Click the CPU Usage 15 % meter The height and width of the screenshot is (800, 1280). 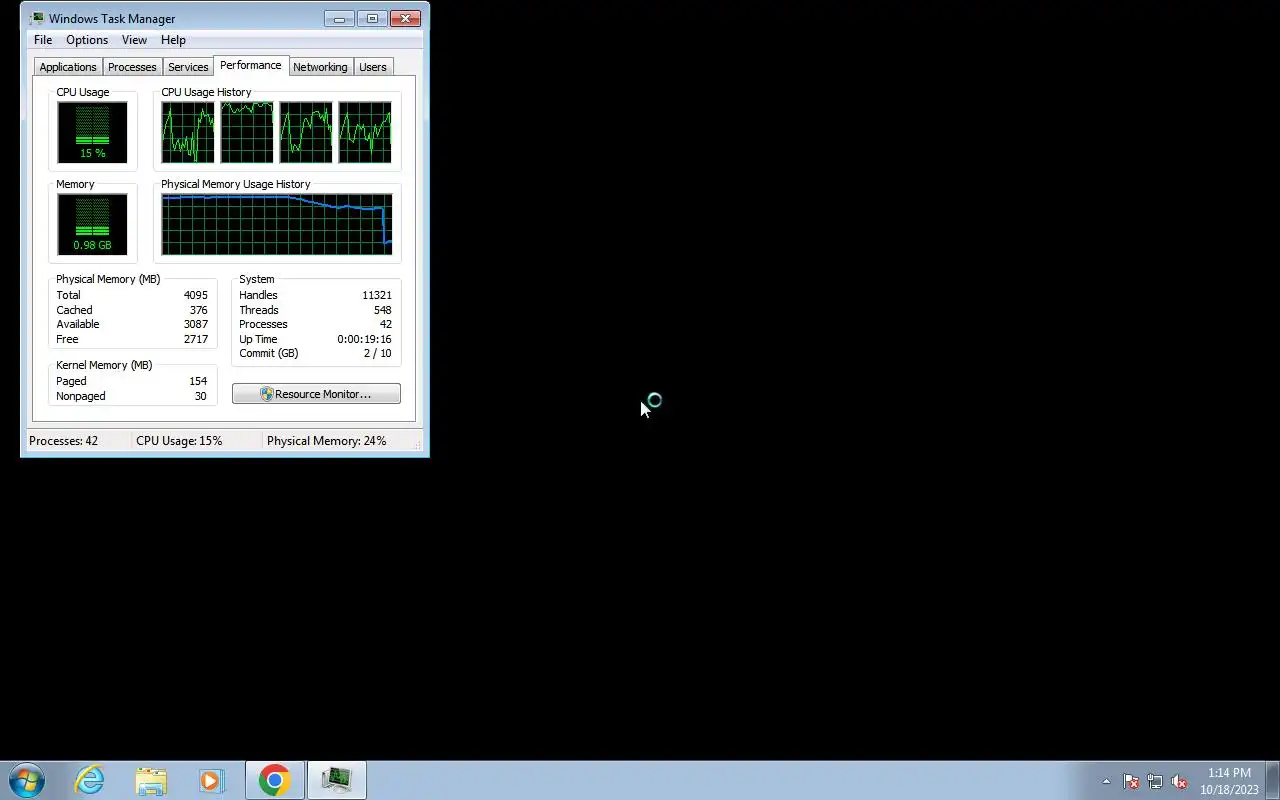tap(92, 132)
